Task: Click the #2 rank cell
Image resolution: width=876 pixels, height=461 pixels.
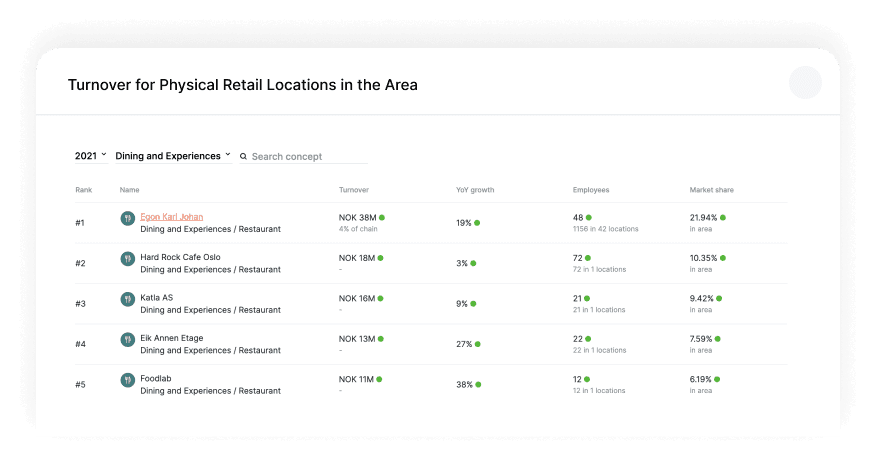Action: point(80,263)
